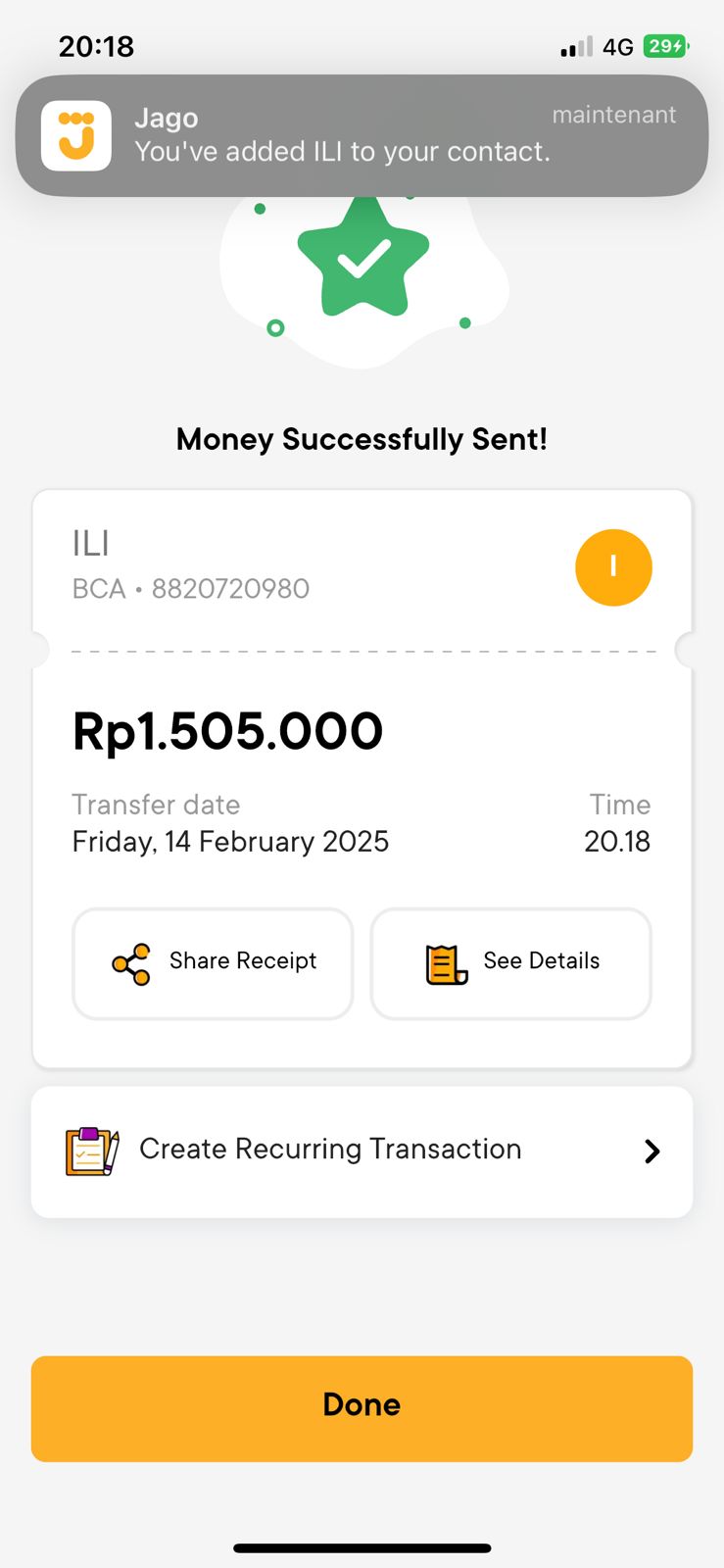Viewport: 724px width, 1568px height.
Task: Tap the BCA account number 8820720980
Action: click(230, 588)
